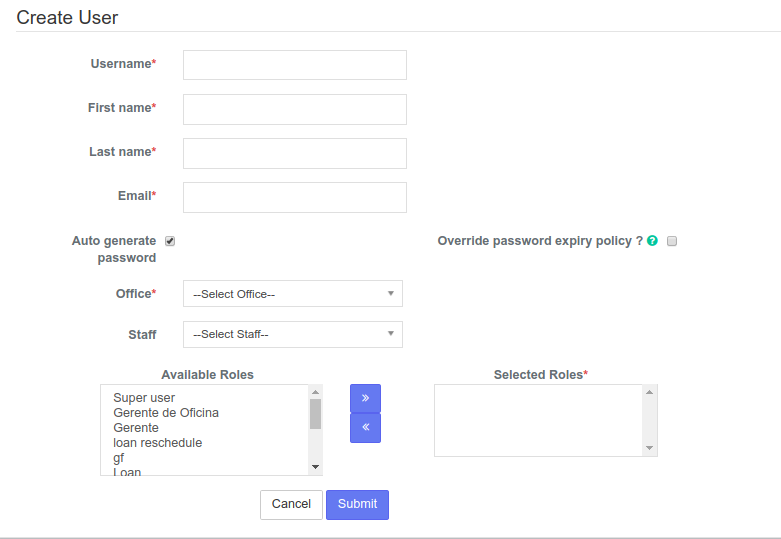This screenshot has width=781, height=539.
Task: Click Selected Roles scroll up arrow
Action: point(649,392)
